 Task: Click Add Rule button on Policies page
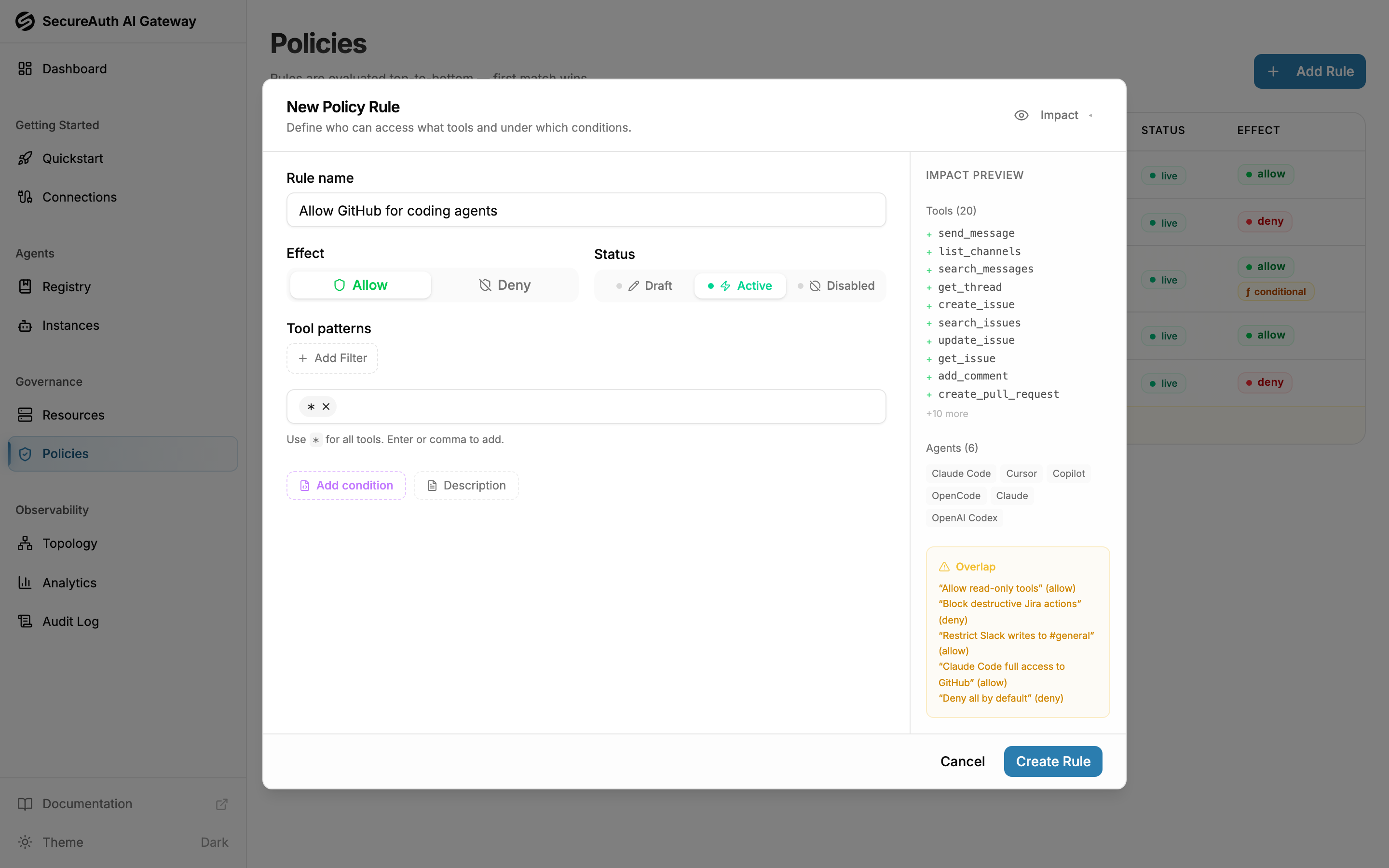coord(1309,71)
